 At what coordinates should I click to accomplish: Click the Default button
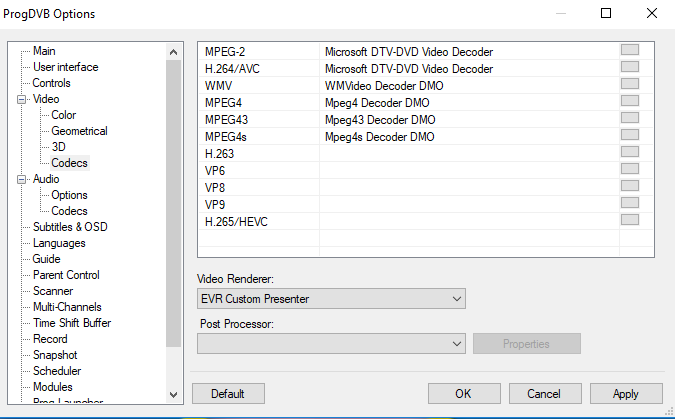[x=228, y=394]
